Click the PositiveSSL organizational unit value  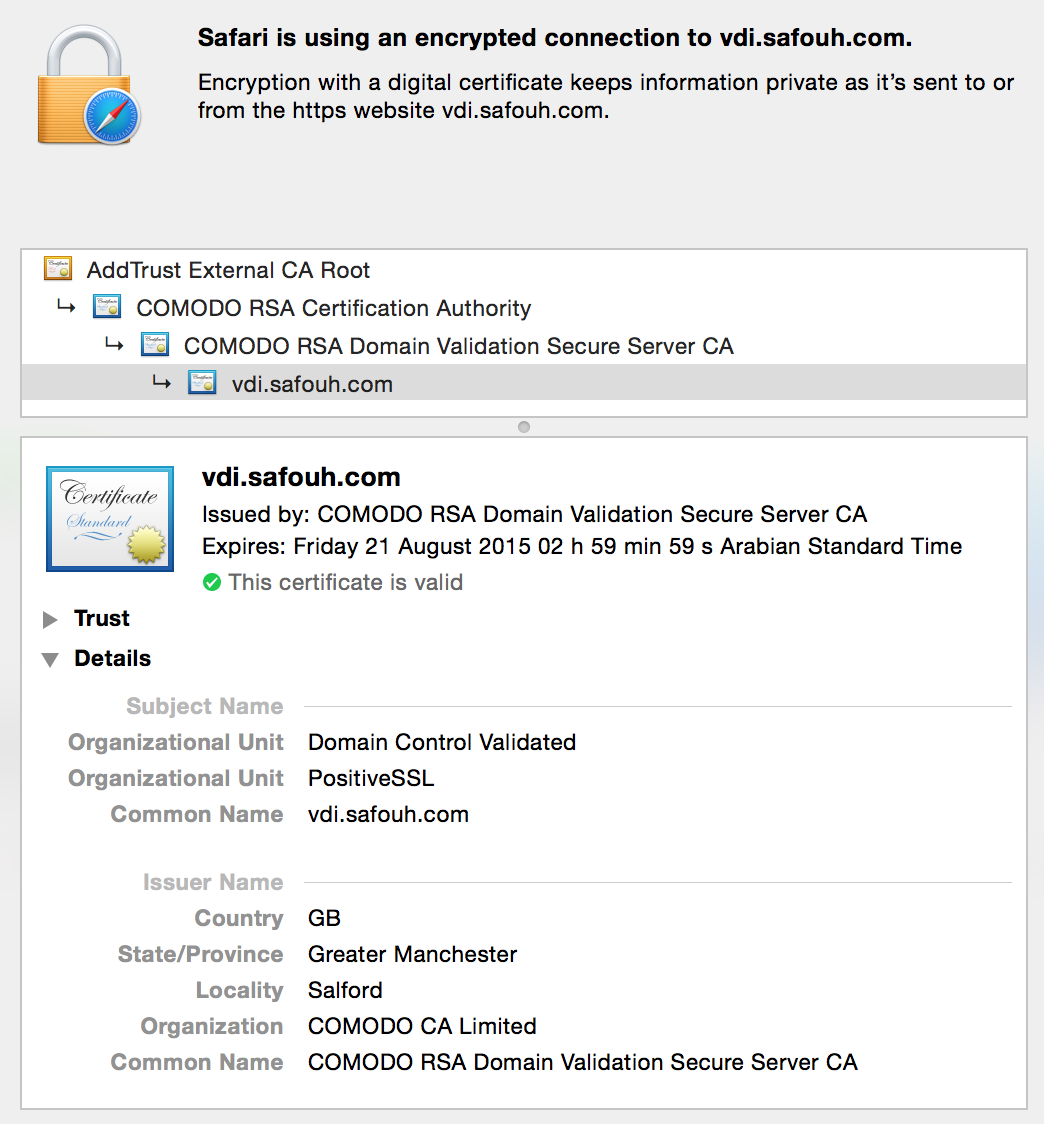coord(371,778)
